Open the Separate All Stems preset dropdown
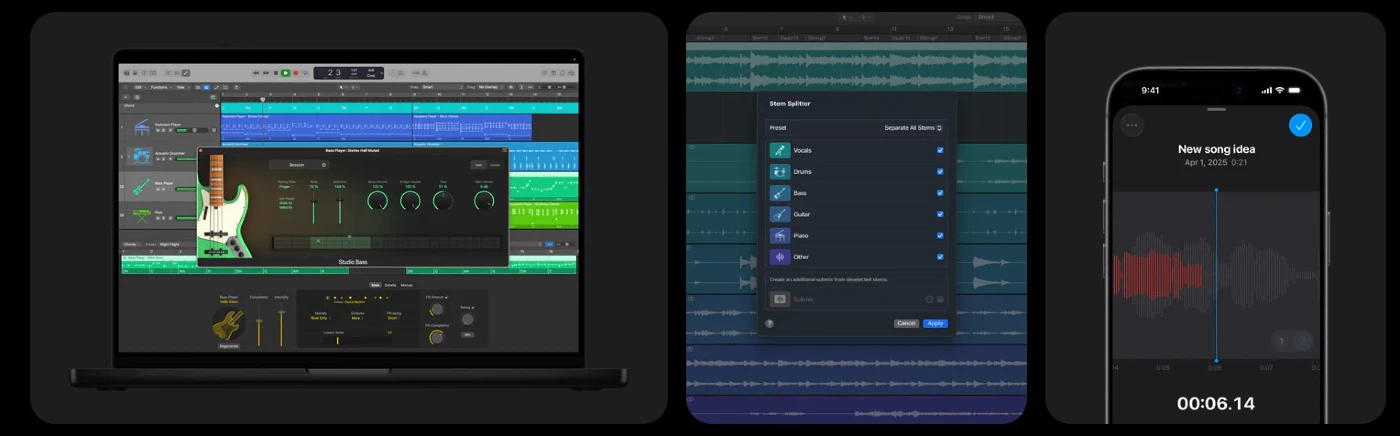 (913, 128)
